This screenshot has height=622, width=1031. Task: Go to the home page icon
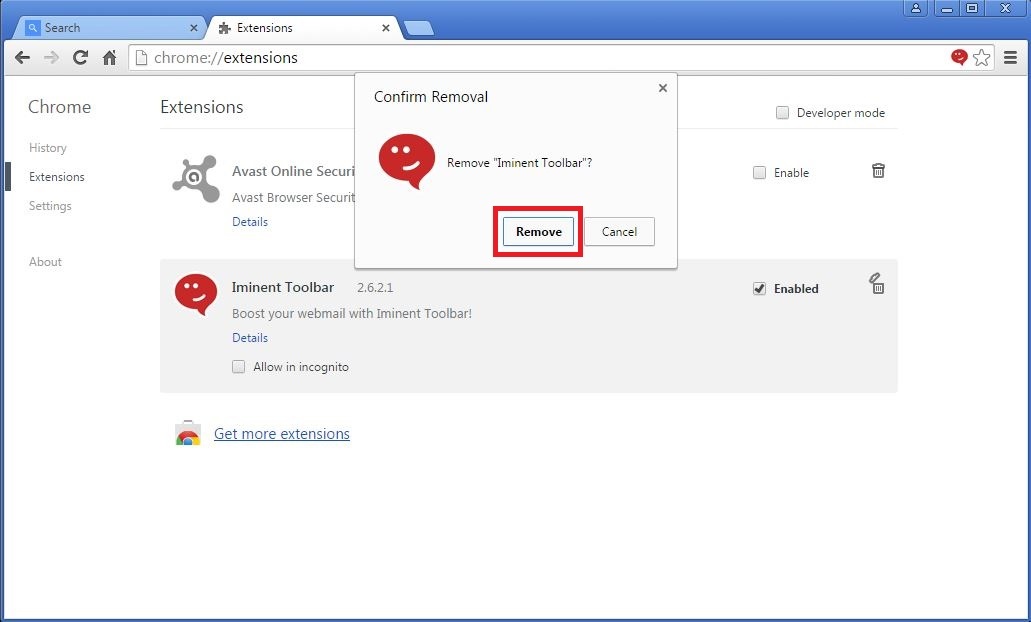tap(109, 58)
